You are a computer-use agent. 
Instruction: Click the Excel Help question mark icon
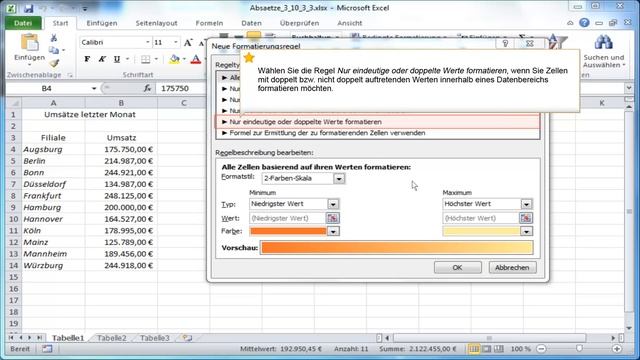pos(584,23)
